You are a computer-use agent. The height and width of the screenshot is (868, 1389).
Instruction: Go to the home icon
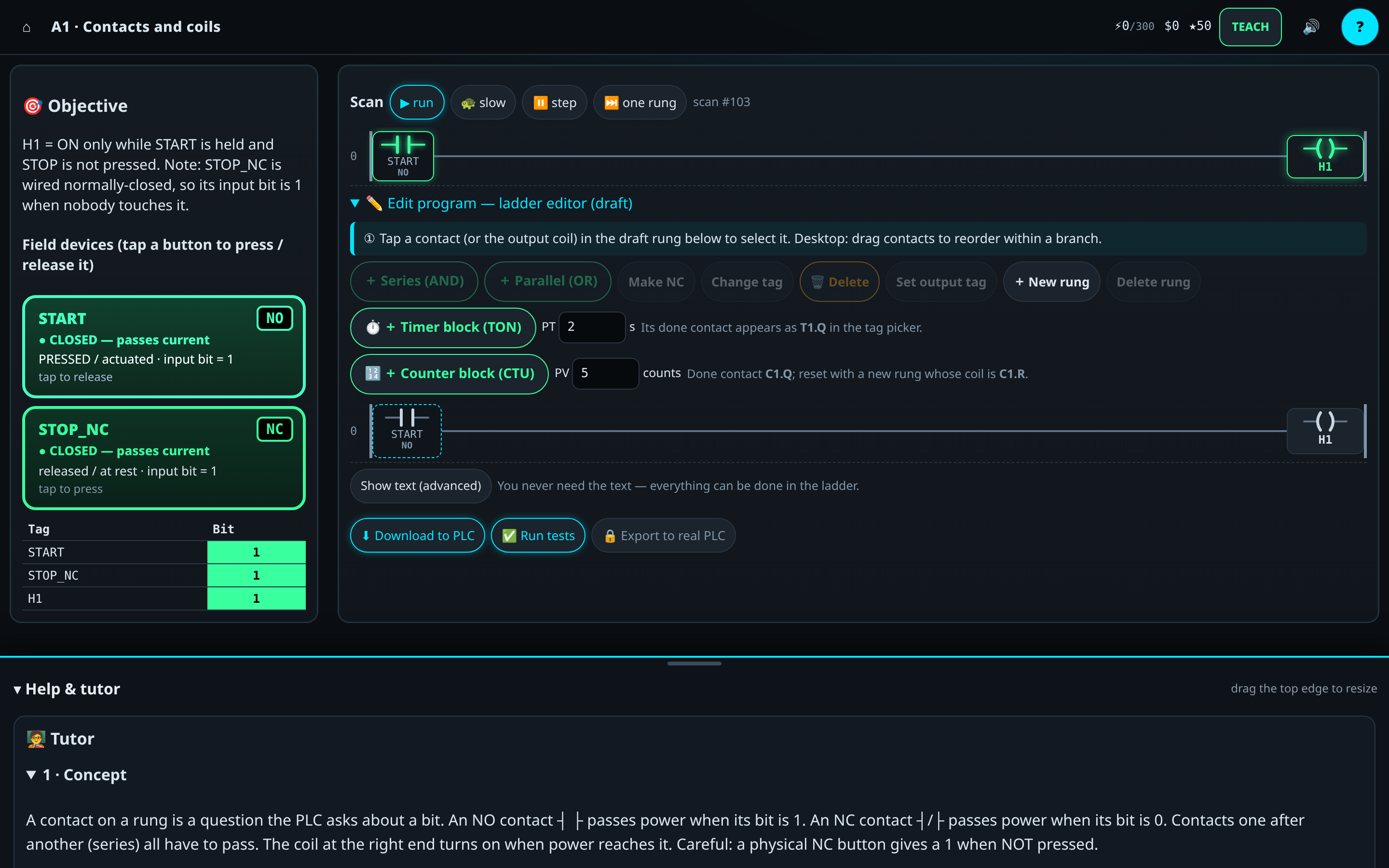27,27
